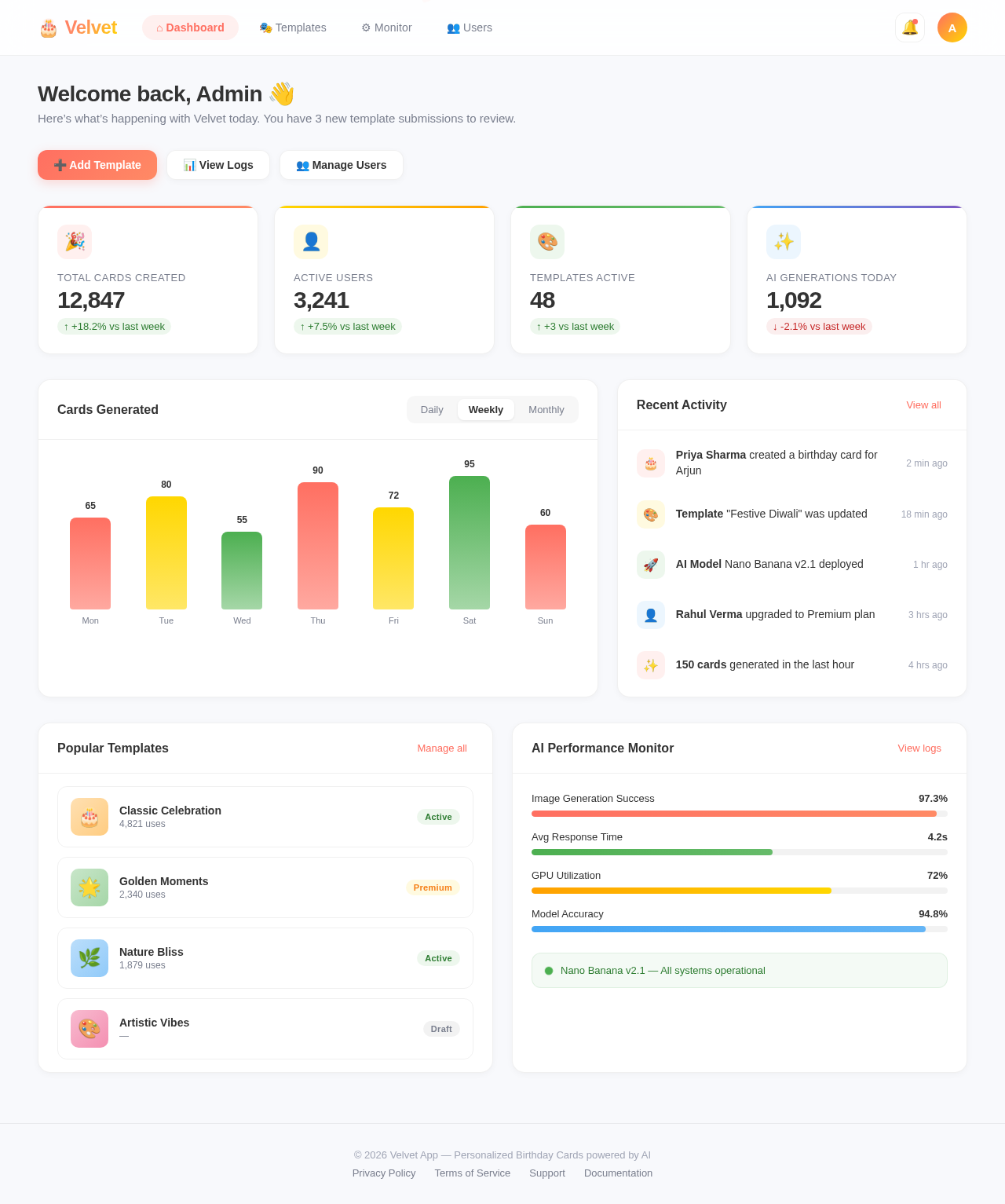This screenshot has height=1204, width=1005.
Task: Click the sparkles icon on AI Generations card
Action: tap(784, 242)
